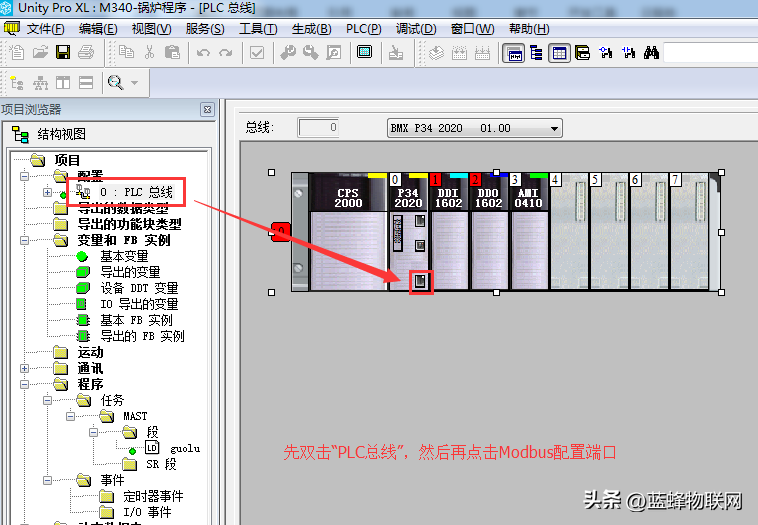Viewport: 758px width, 525px height.
Task: Expand the 0 : PLC 总线 tree node
Action: 47,192
